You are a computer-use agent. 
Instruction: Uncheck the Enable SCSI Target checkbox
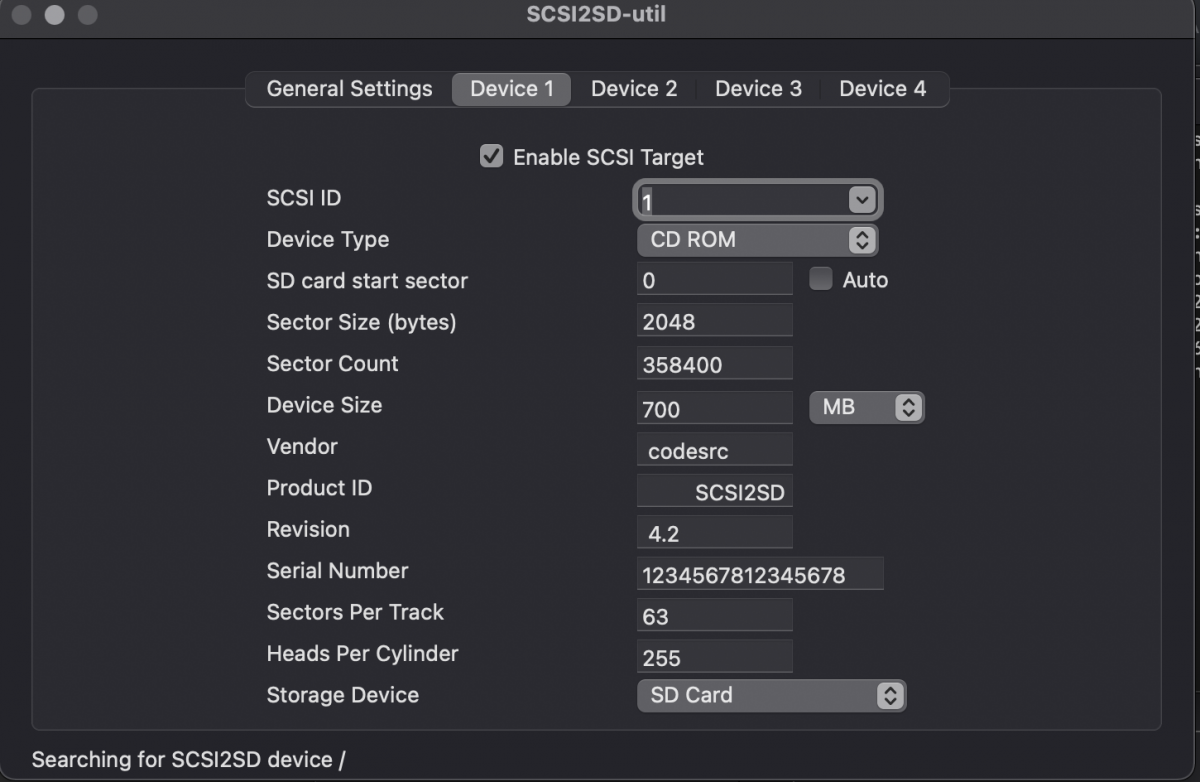point(491,156)
